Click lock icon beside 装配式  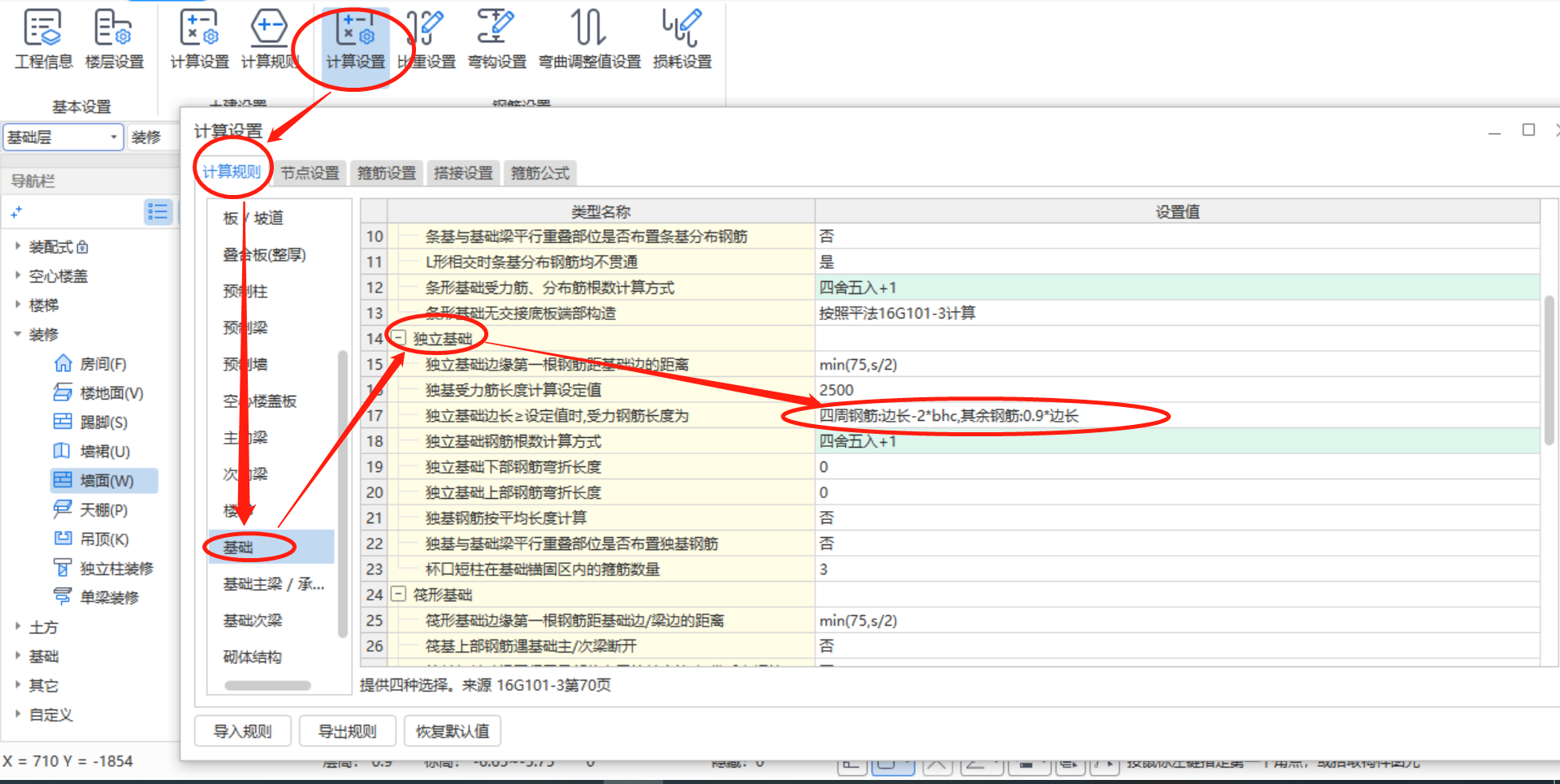(82, 246)
